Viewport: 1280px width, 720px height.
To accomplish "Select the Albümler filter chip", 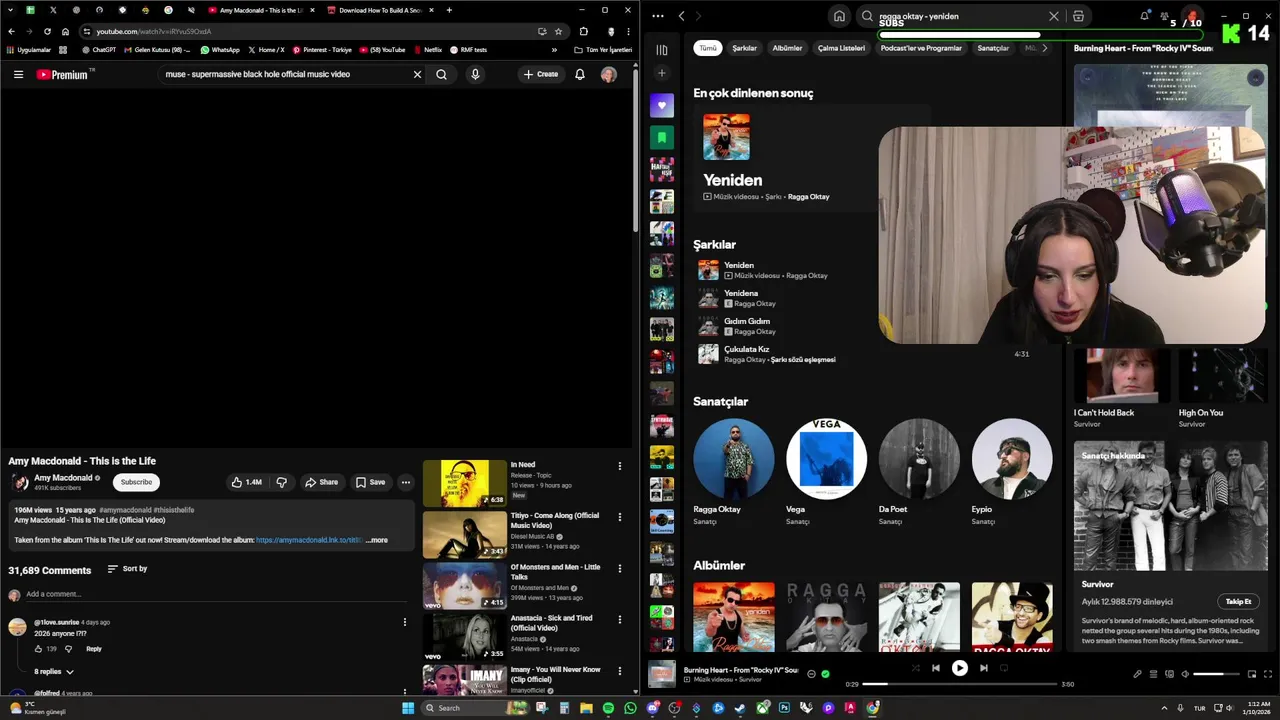I will tap(787, 48).
